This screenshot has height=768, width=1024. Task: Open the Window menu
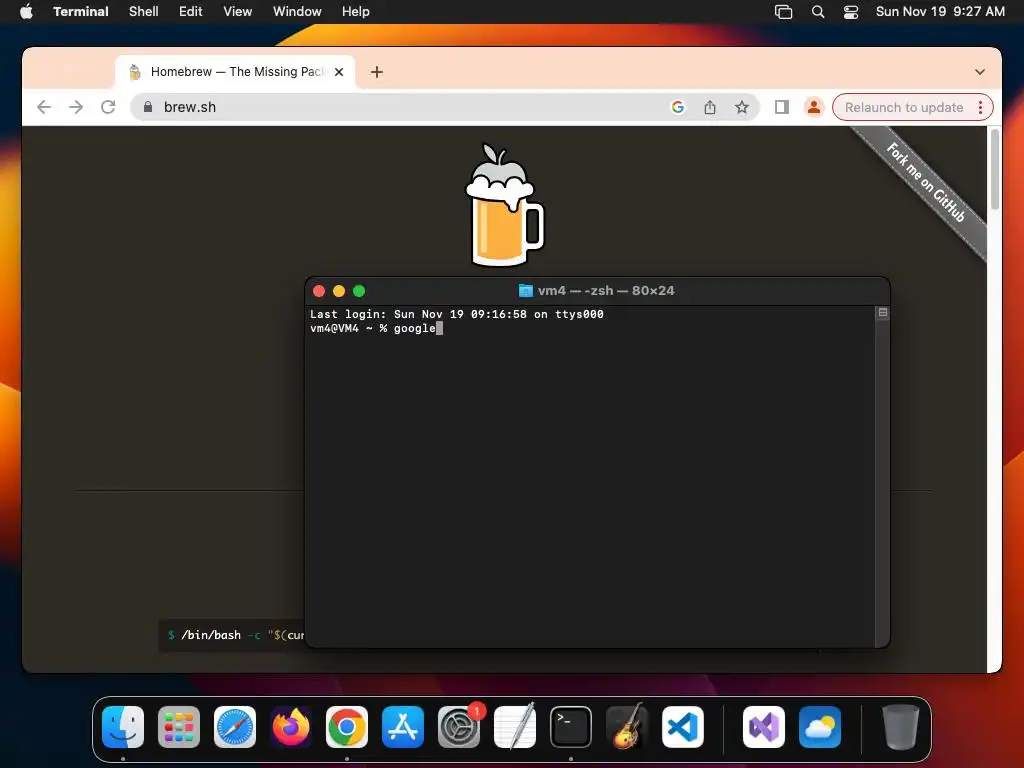tap(297, 11)
